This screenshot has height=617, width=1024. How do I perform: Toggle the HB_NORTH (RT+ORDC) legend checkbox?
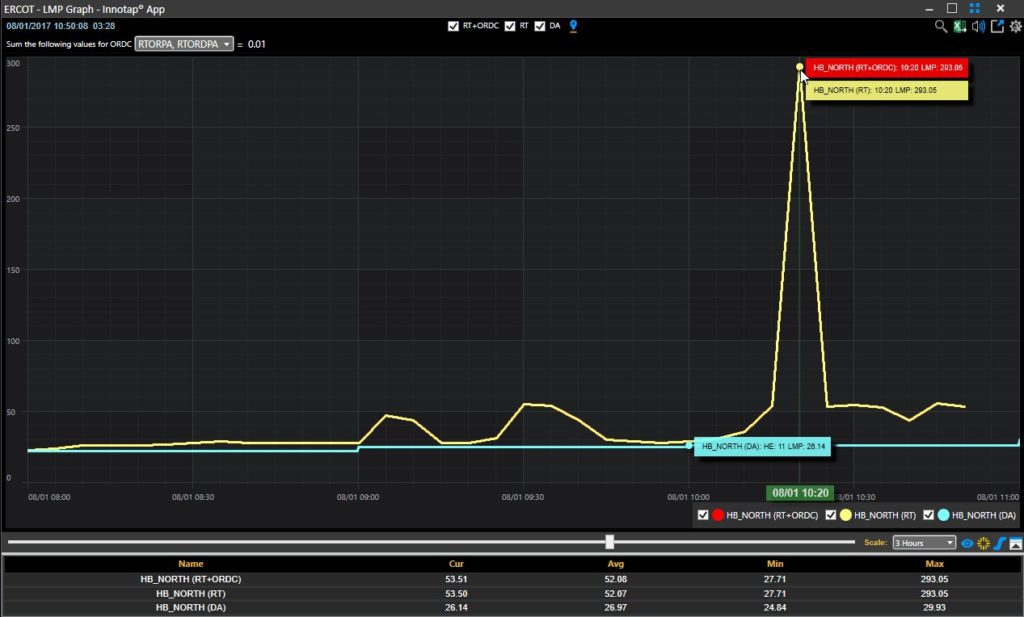[703, 515]
